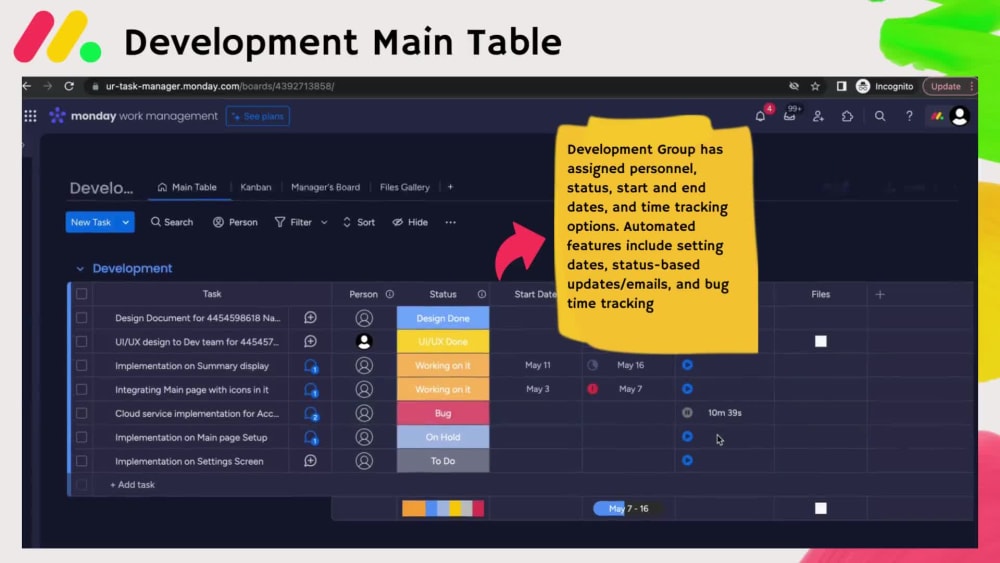Filter by Person button
Screen dimensions: 1000x563
pos(235,222)
